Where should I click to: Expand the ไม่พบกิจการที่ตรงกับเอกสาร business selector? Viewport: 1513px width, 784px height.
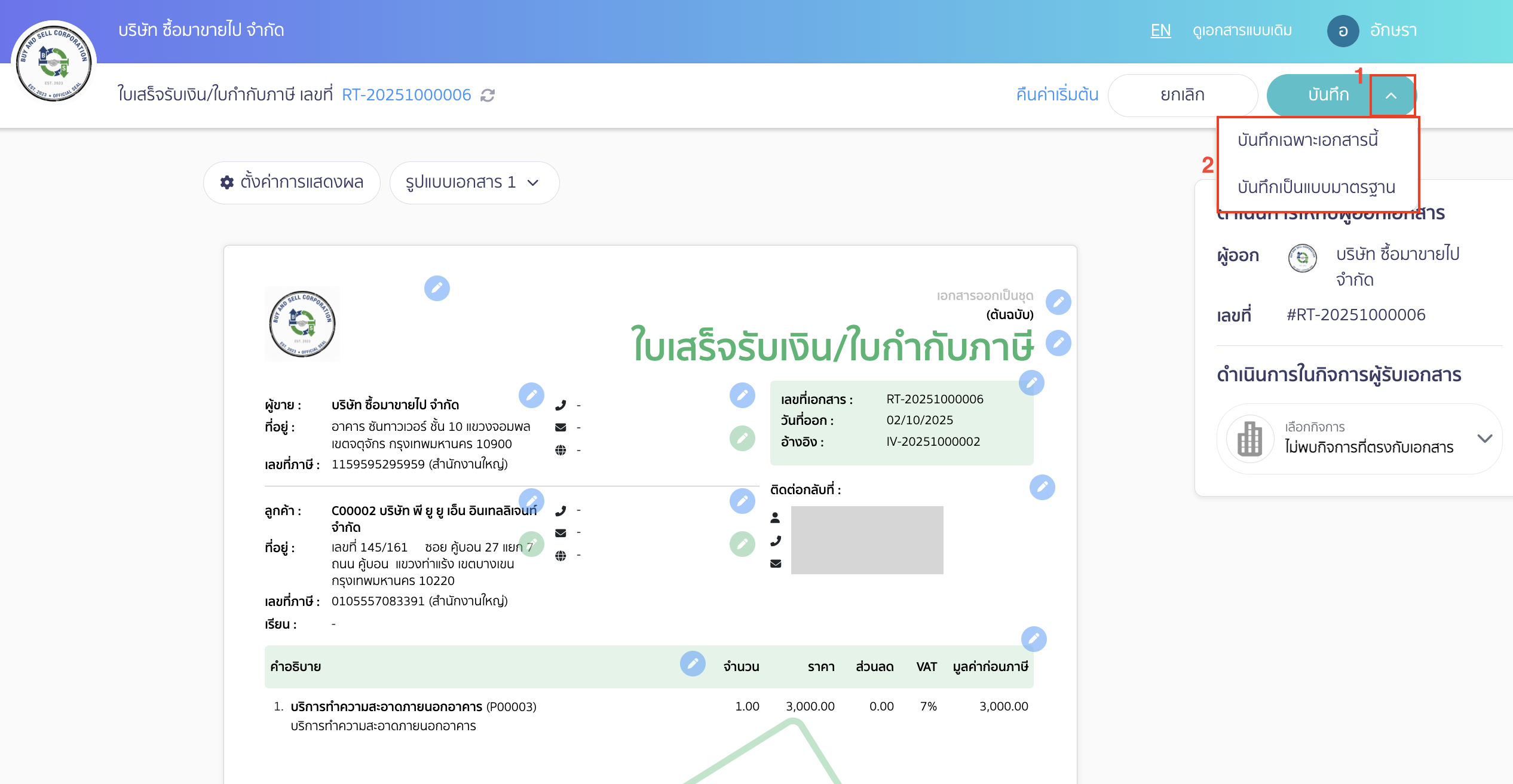[x=1486, y=439]
